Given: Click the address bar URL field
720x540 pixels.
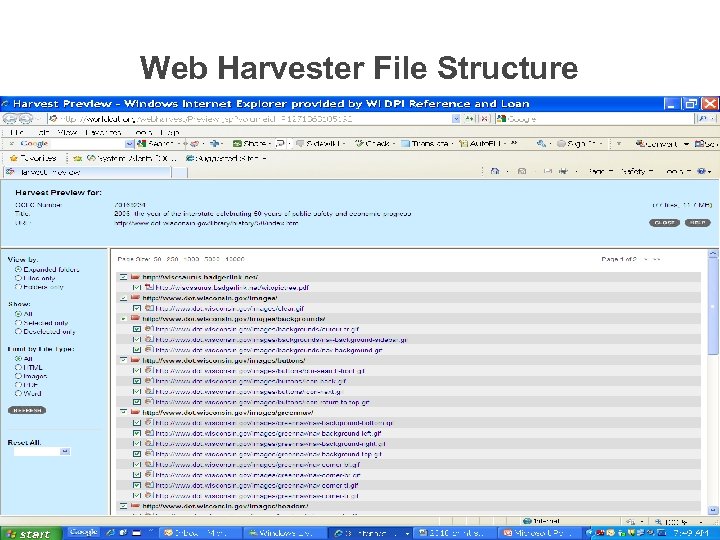Looking at the screenshot, I should [x=249, y=119].
